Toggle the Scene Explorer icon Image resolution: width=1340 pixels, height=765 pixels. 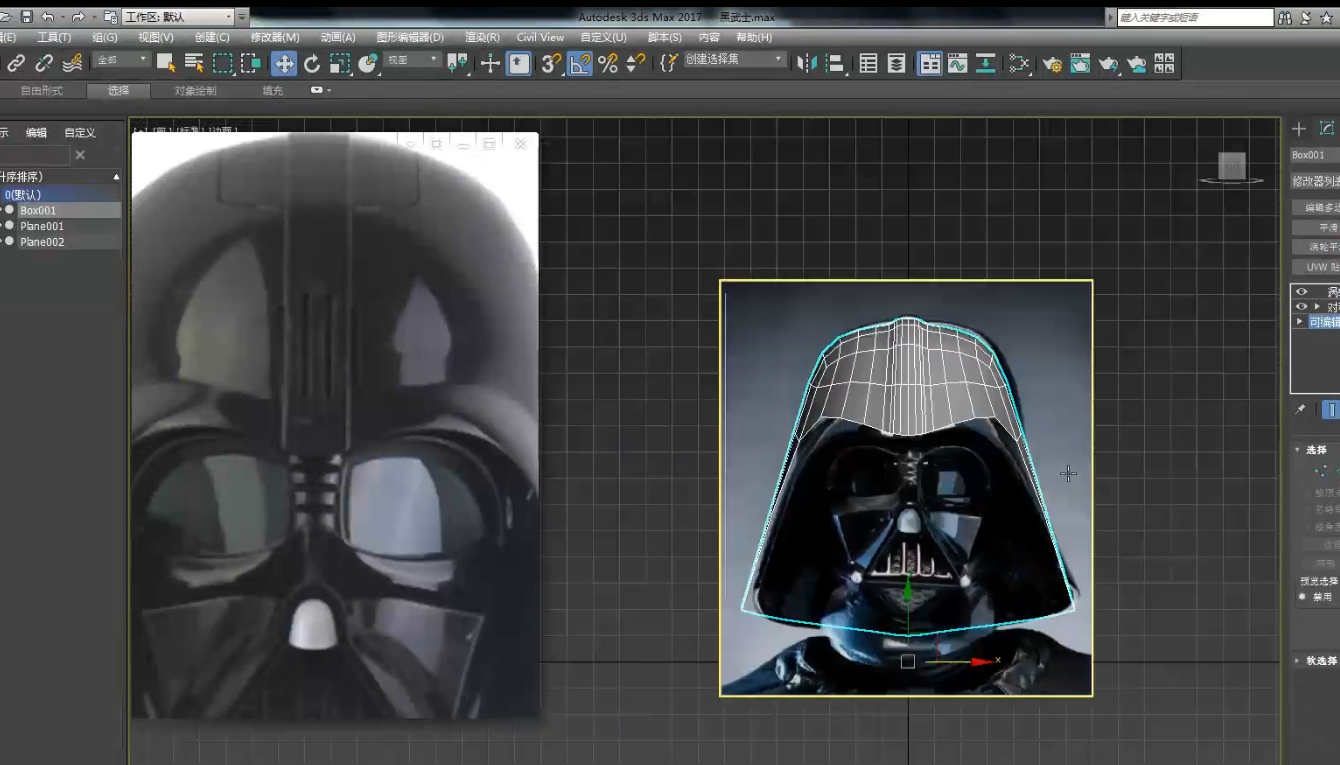coord(868,63)
